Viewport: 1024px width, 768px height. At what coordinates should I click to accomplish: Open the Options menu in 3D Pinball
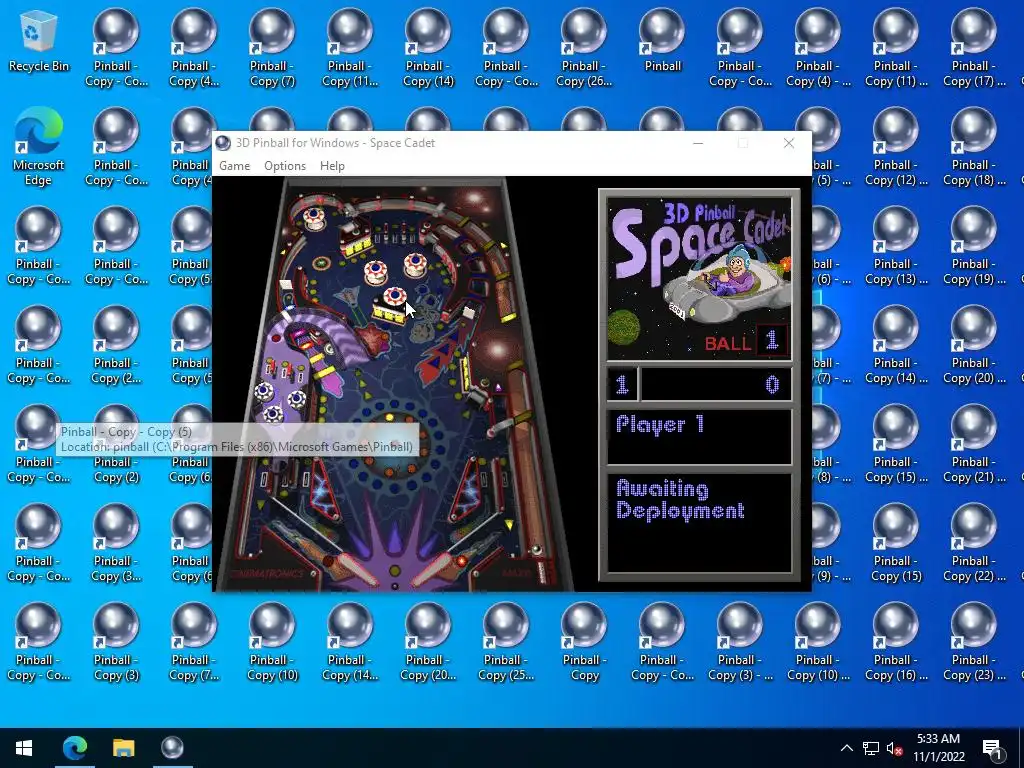(x=285, y=166)
